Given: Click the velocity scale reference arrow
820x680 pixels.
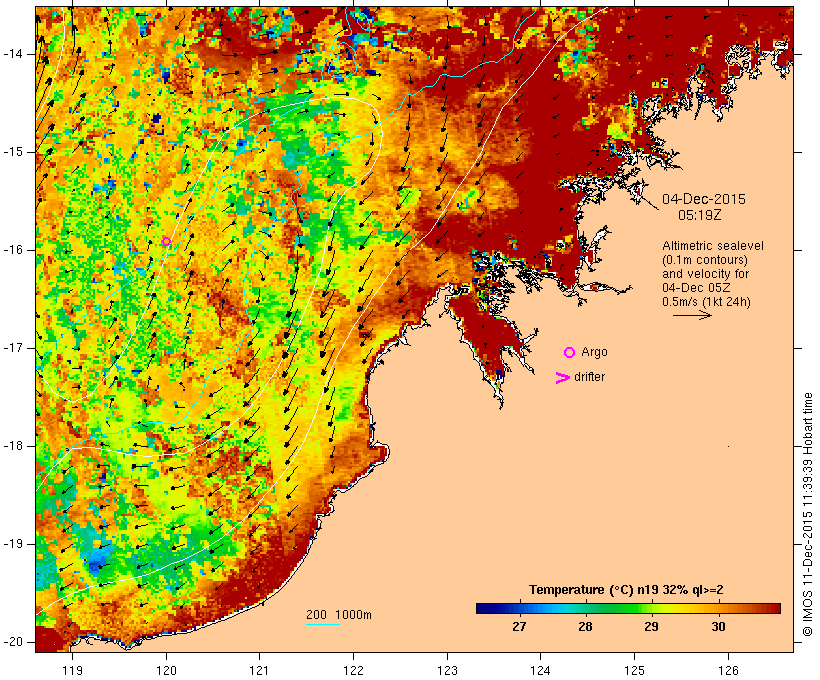Looking at the screenshot, I should (x=692, y=315).
